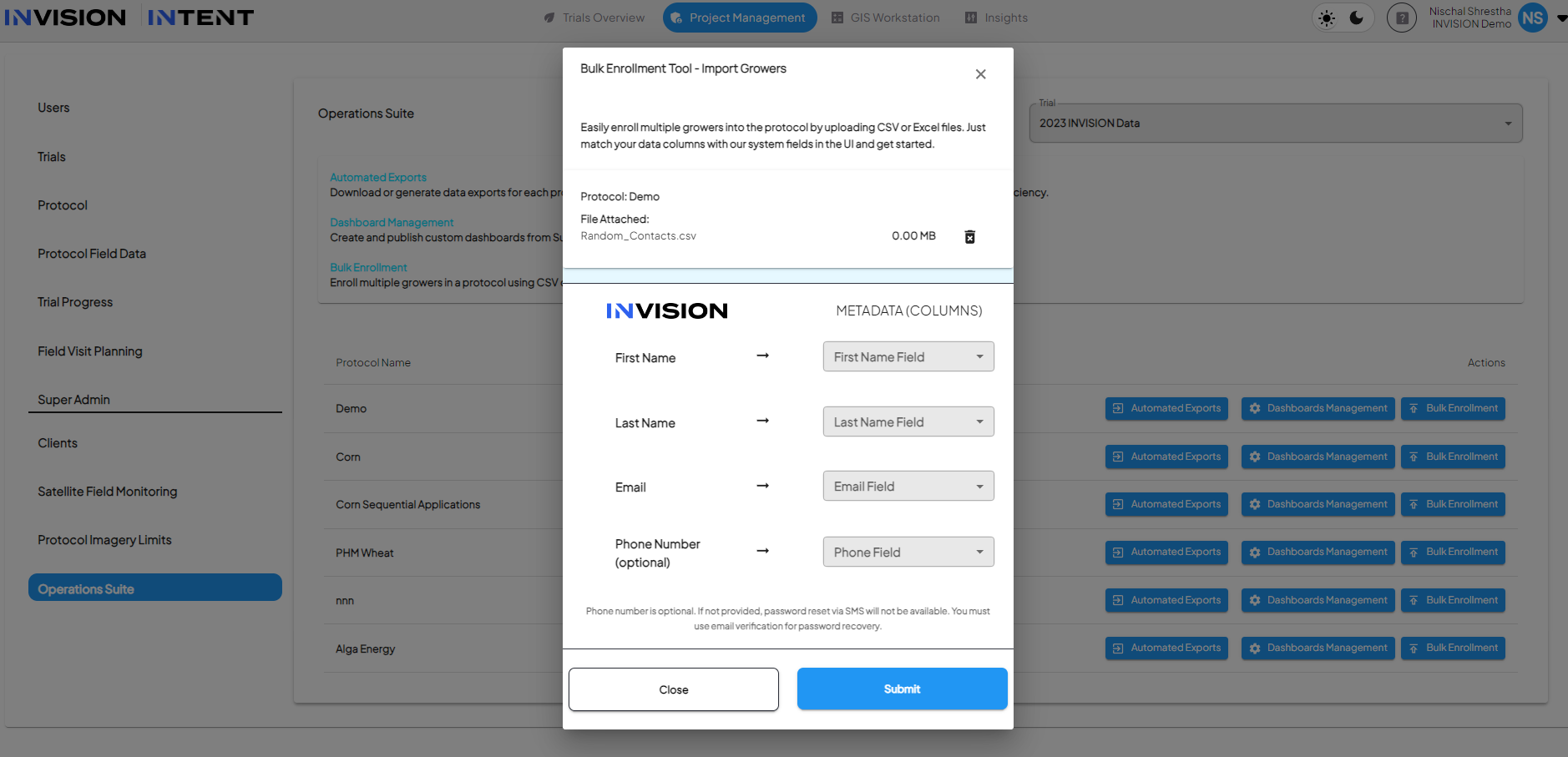Open Protocol in sidebar
Viewport: 1568px width, 757px height.
coord(63,205)
